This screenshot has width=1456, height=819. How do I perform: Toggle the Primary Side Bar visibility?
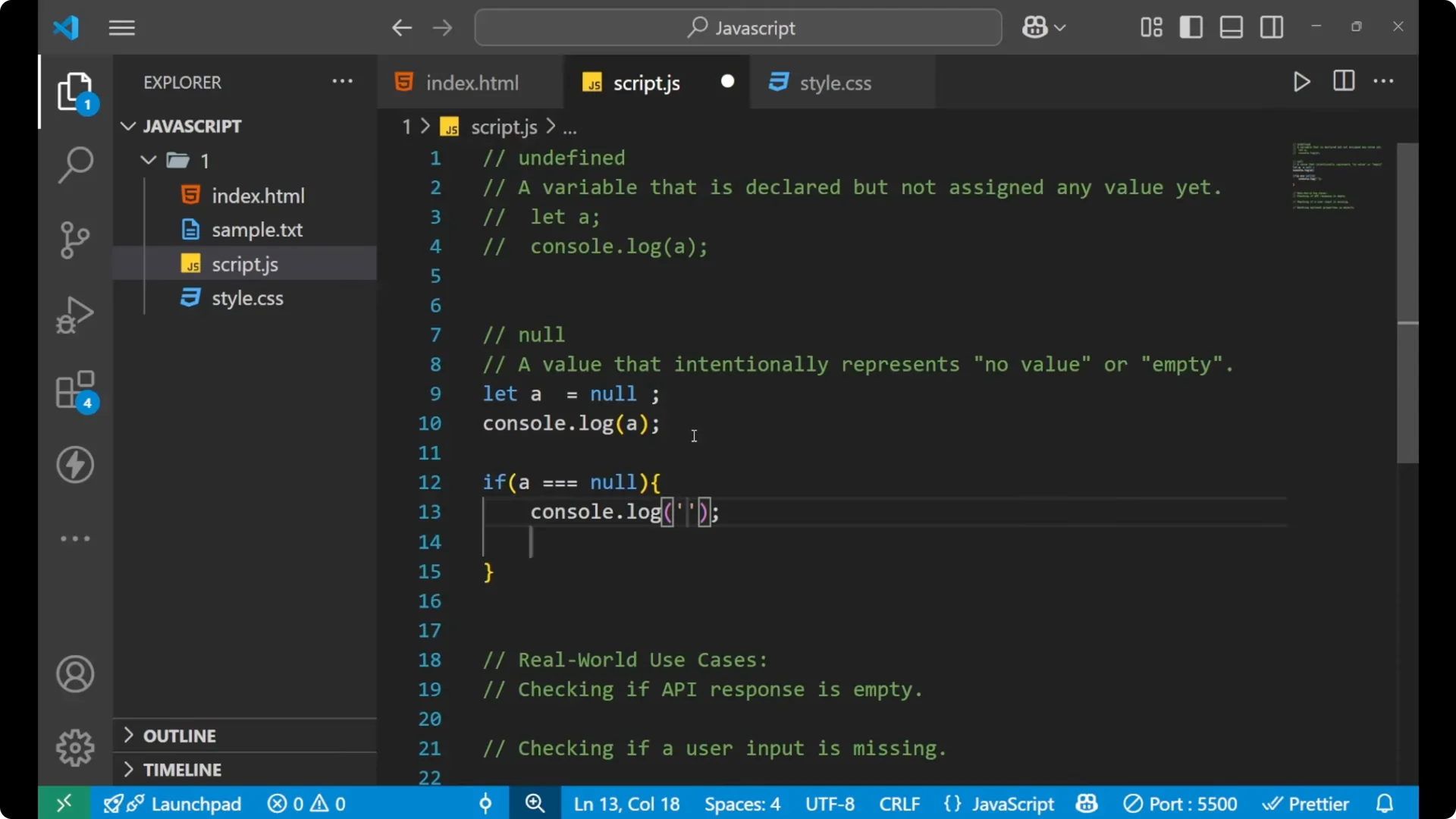(x=1191, y=27)
